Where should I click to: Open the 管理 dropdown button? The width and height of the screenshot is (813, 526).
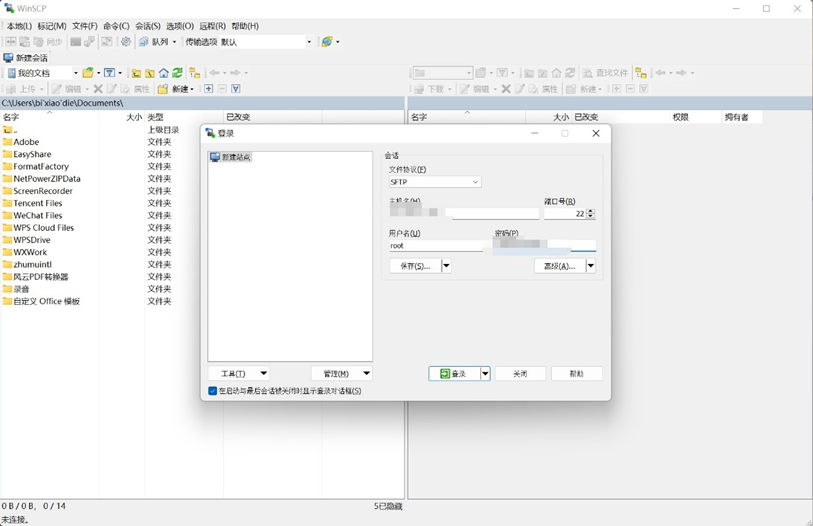pos(342,373)
